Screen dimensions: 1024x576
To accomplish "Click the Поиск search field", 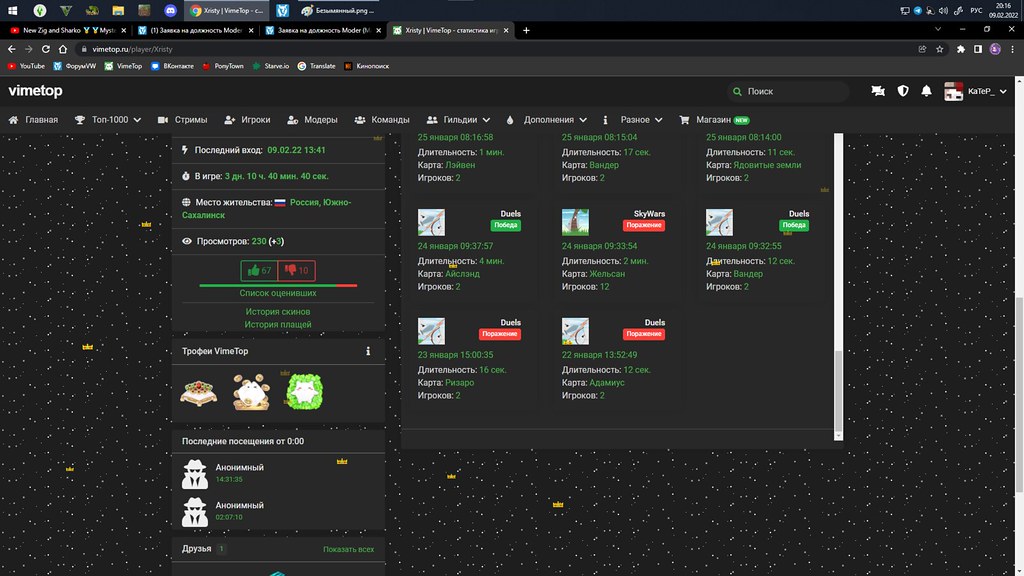I will [x=790, y=91].
